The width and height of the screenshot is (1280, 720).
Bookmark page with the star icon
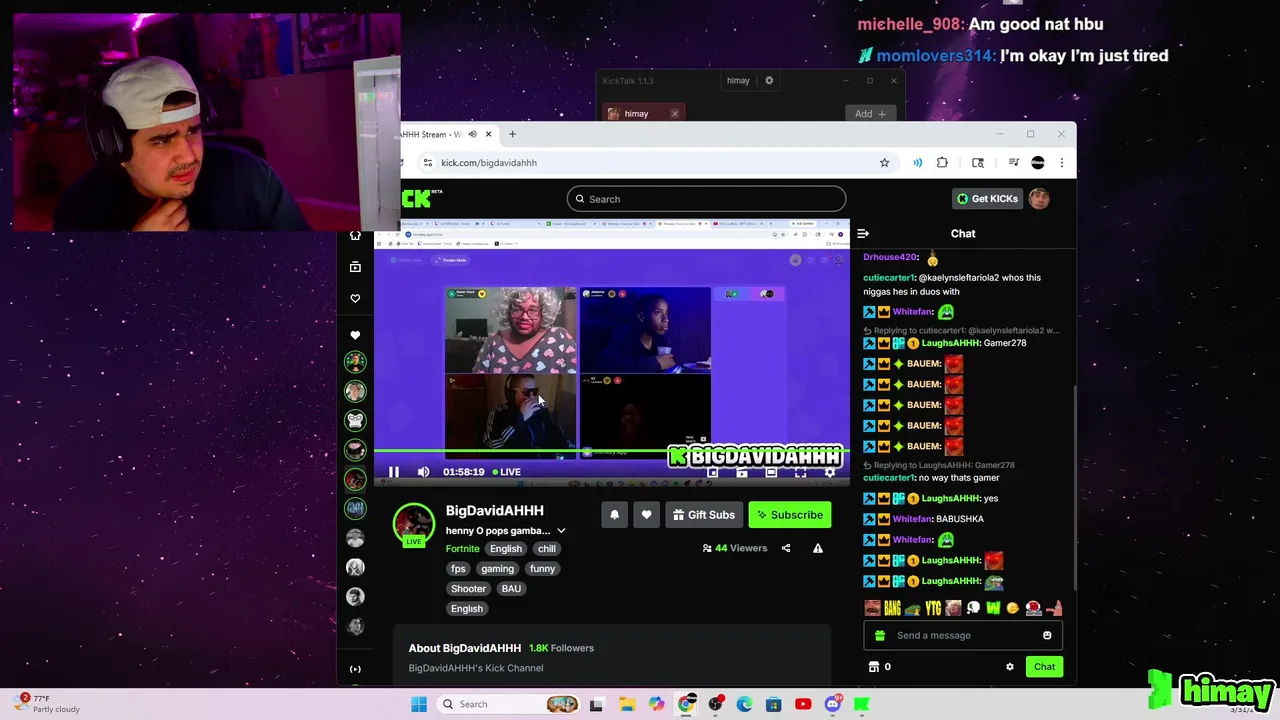pyautogui.click(x=884, y=163)
